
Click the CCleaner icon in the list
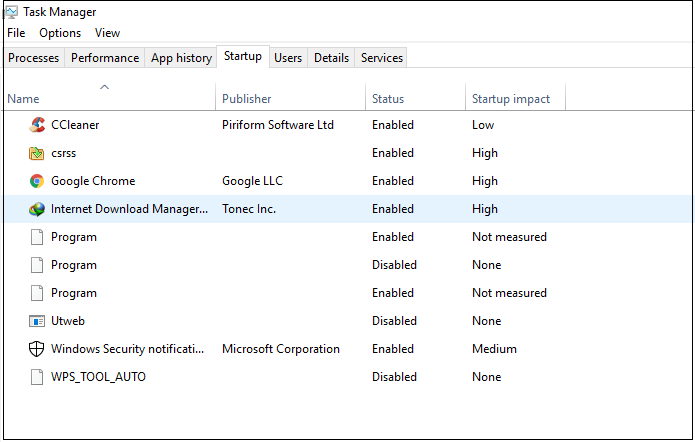tap(37, 125)
